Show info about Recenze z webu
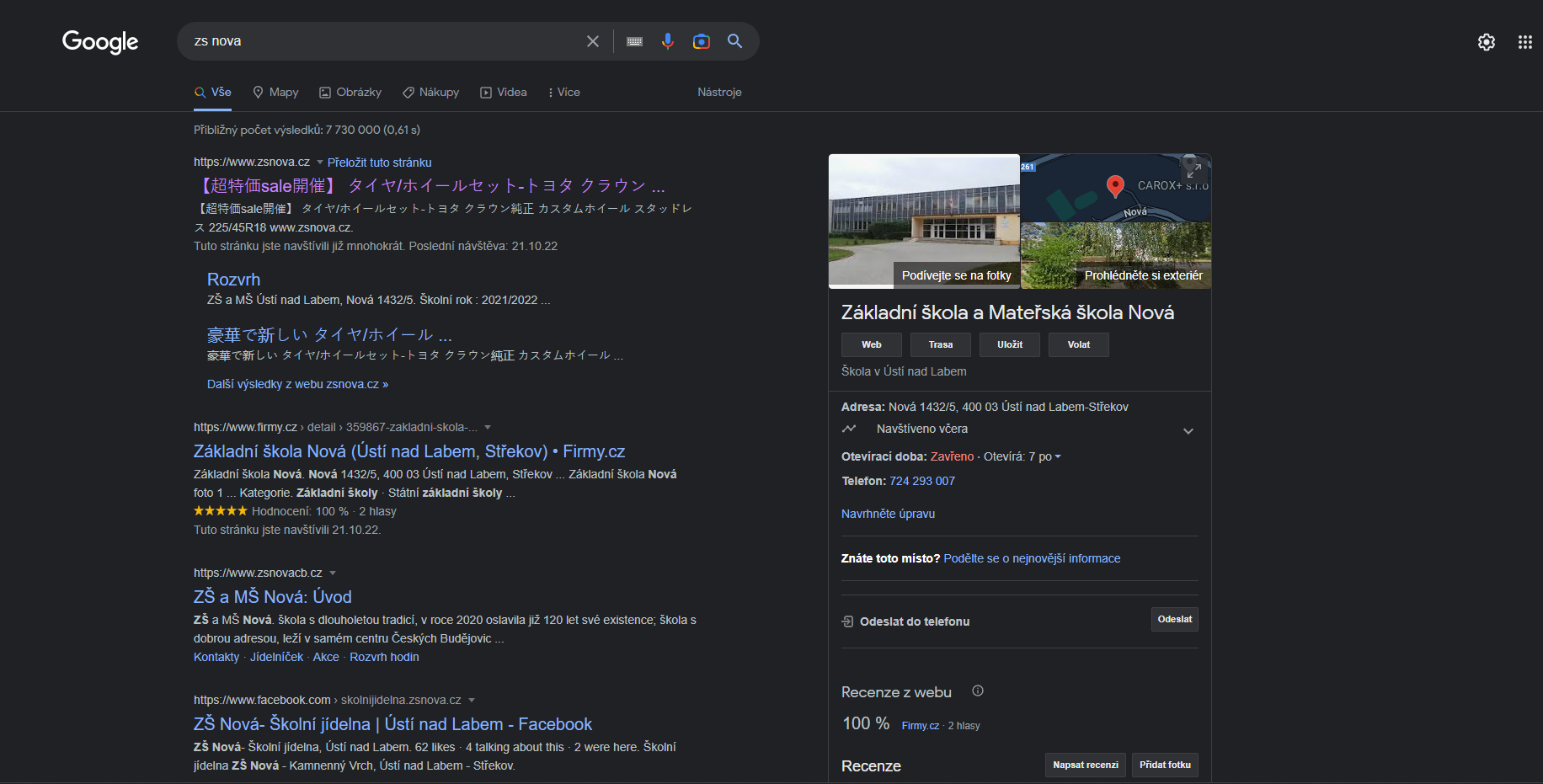Screen dimensions: 1543x784 coord(977,691)
